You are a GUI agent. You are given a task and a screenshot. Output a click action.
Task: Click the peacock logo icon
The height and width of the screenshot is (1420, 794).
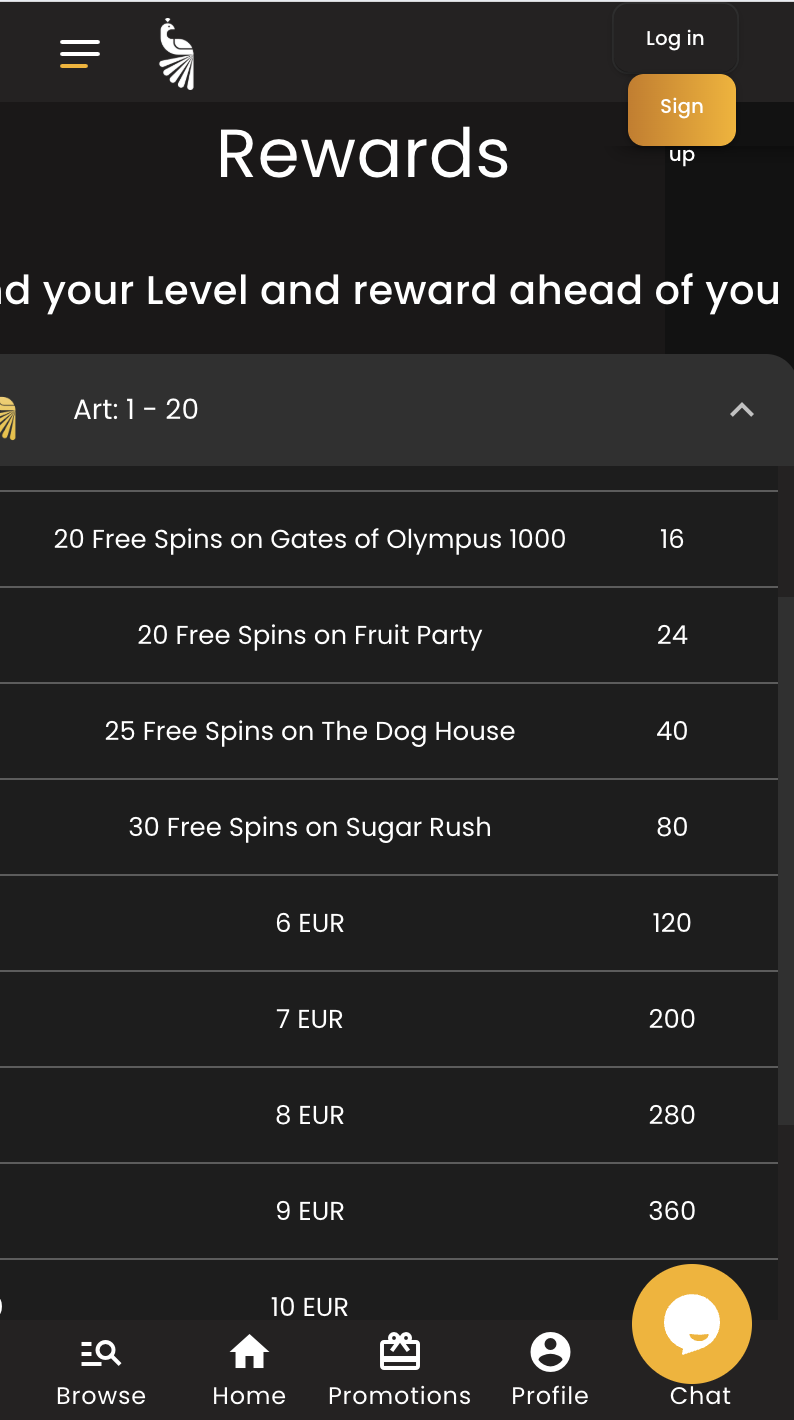click(x=177, y=54)
